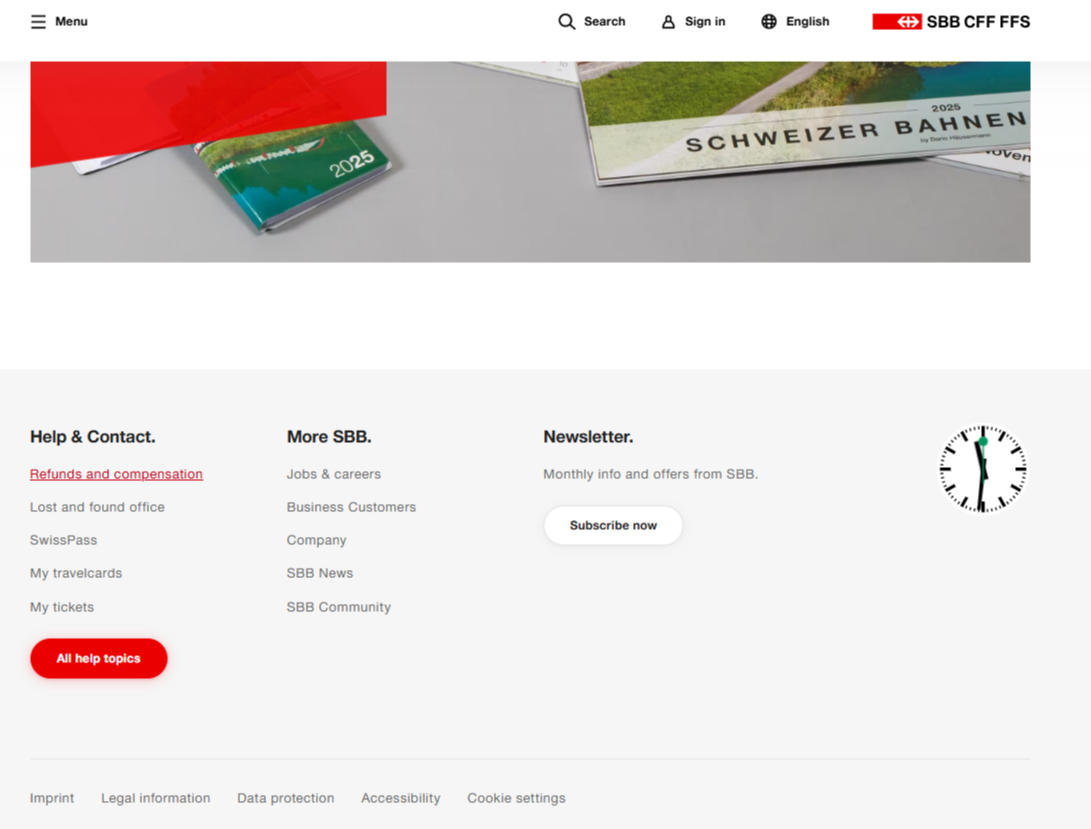Open the Menu label in header
This screenshot has width=1091, height=829.
click(x=71, y=22)
